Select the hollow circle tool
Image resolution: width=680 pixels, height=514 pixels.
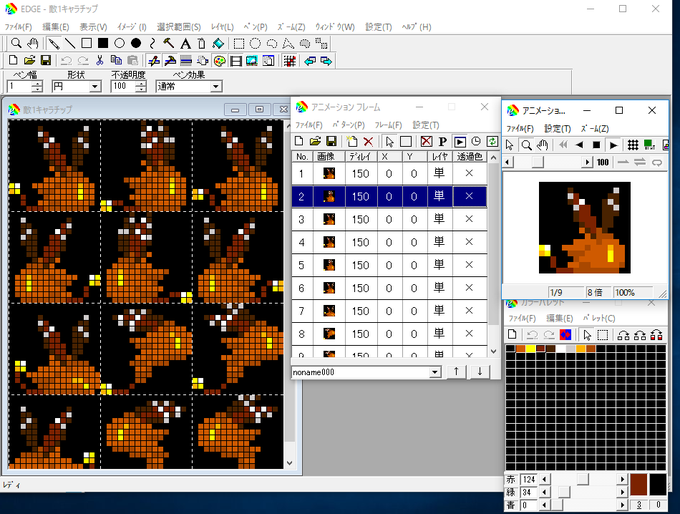119,43
